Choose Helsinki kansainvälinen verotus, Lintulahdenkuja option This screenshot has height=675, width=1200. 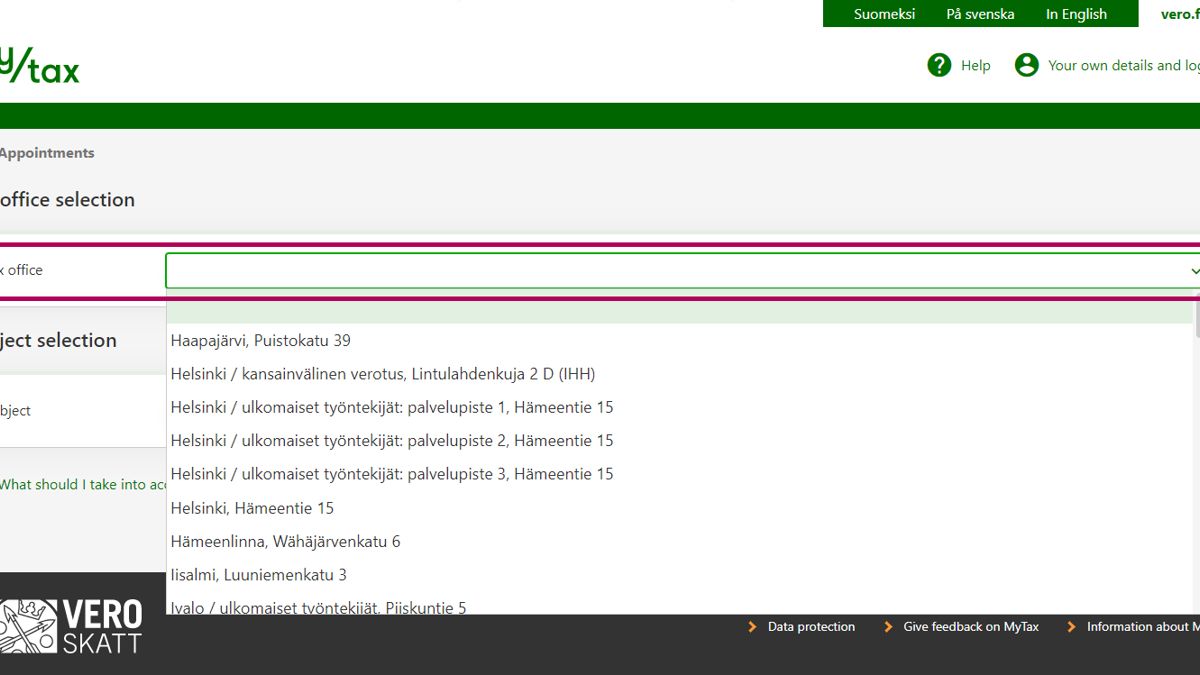383,374
